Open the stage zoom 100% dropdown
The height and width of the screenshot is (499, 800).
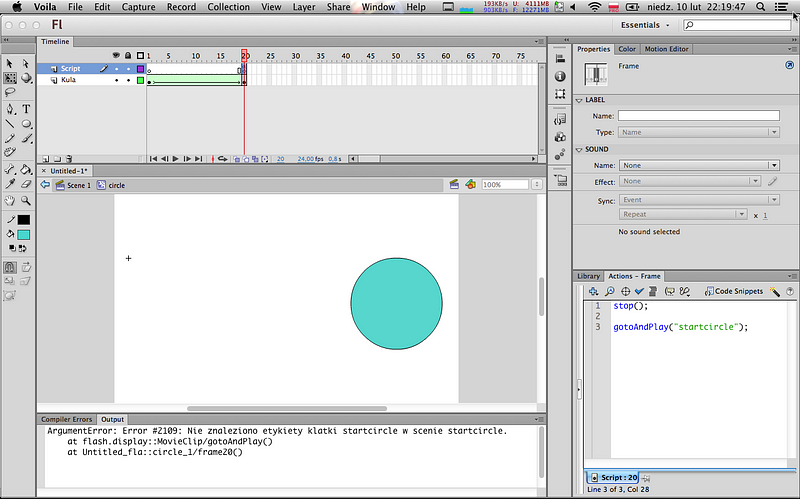coord(536,185)
